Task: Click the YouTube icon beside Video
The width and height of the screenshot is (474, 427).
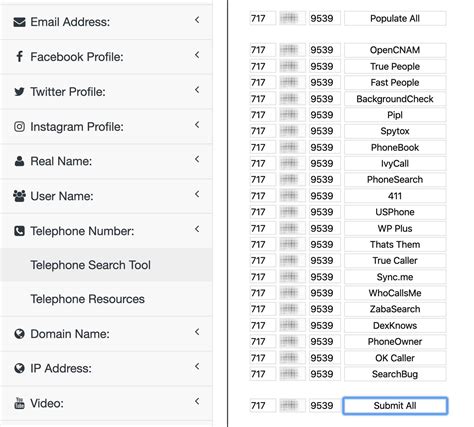Action: point(19,403)
